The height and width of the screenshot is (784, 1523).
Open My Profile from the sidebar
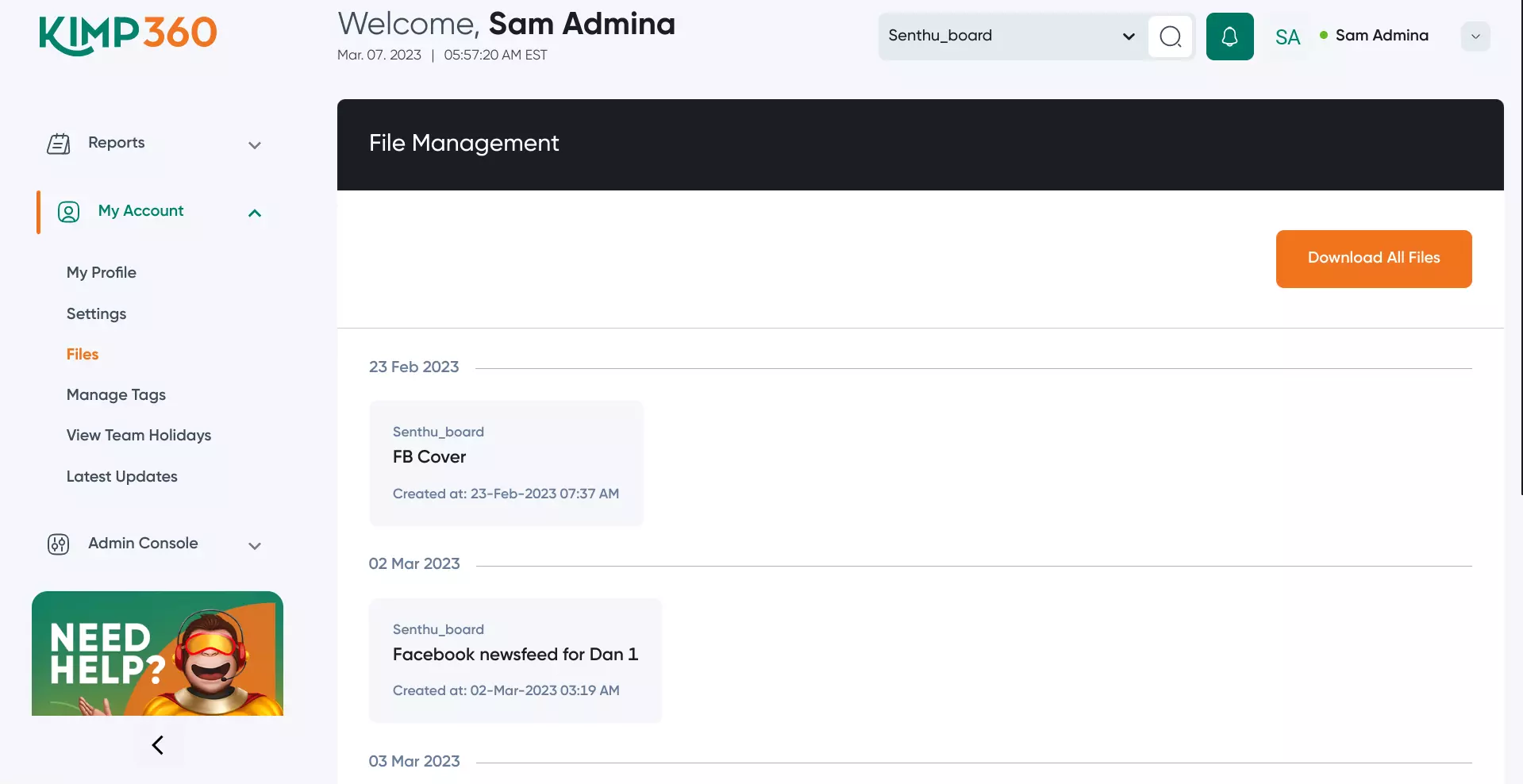pos(101,272)
